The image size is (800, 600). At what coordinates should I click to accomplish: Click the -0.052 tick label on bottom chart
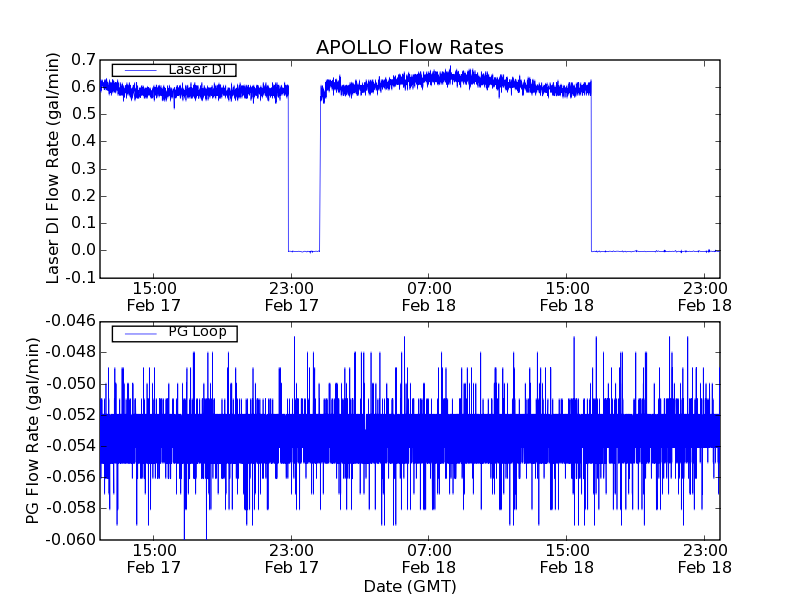tap(70, 415)
